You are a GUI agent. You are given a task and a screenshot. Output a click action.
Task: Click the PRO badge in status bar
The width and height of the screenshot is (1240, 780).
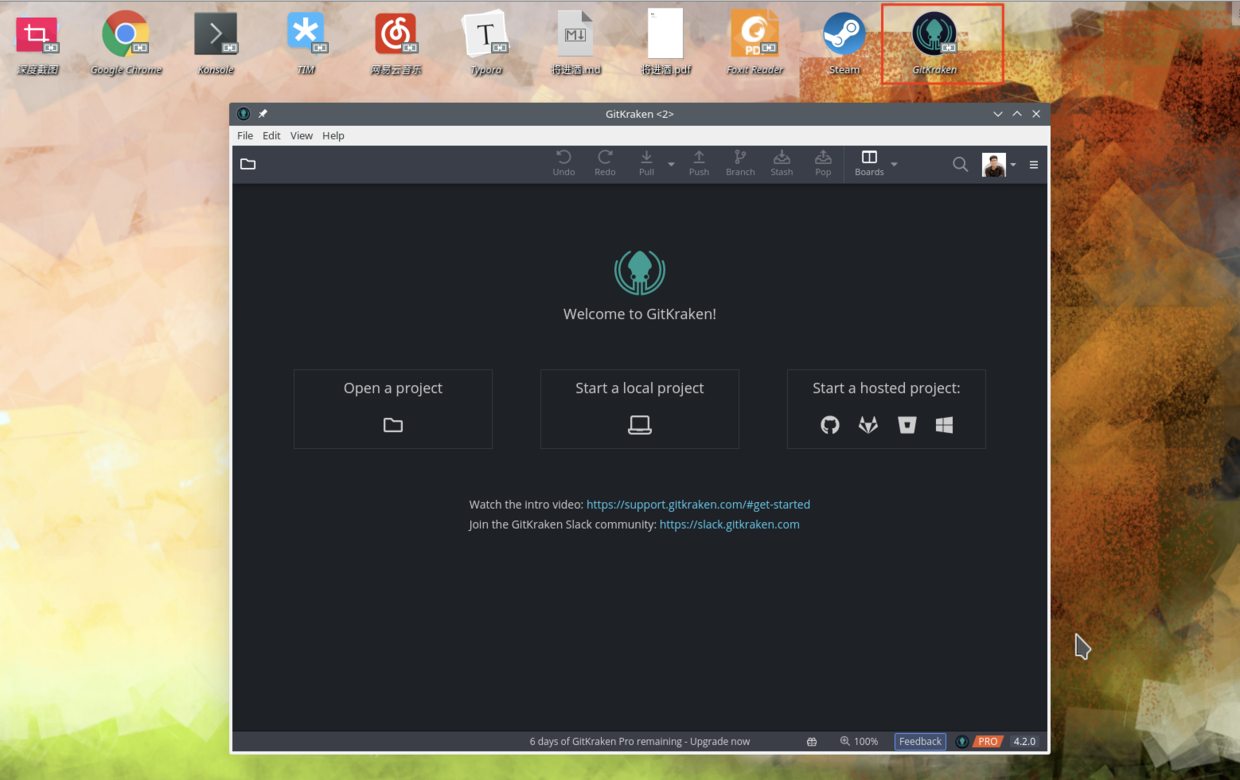click(988, 742)
